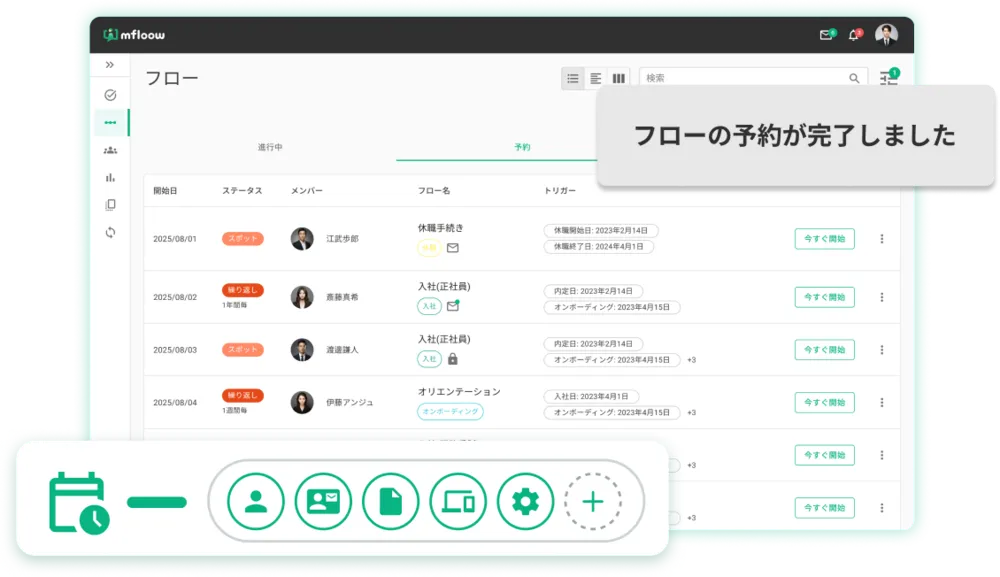Click 入社 tag in 2025/08/02 row
Image resolution: width=1000 pixels, height=577 pixels.
click(429, 306)
